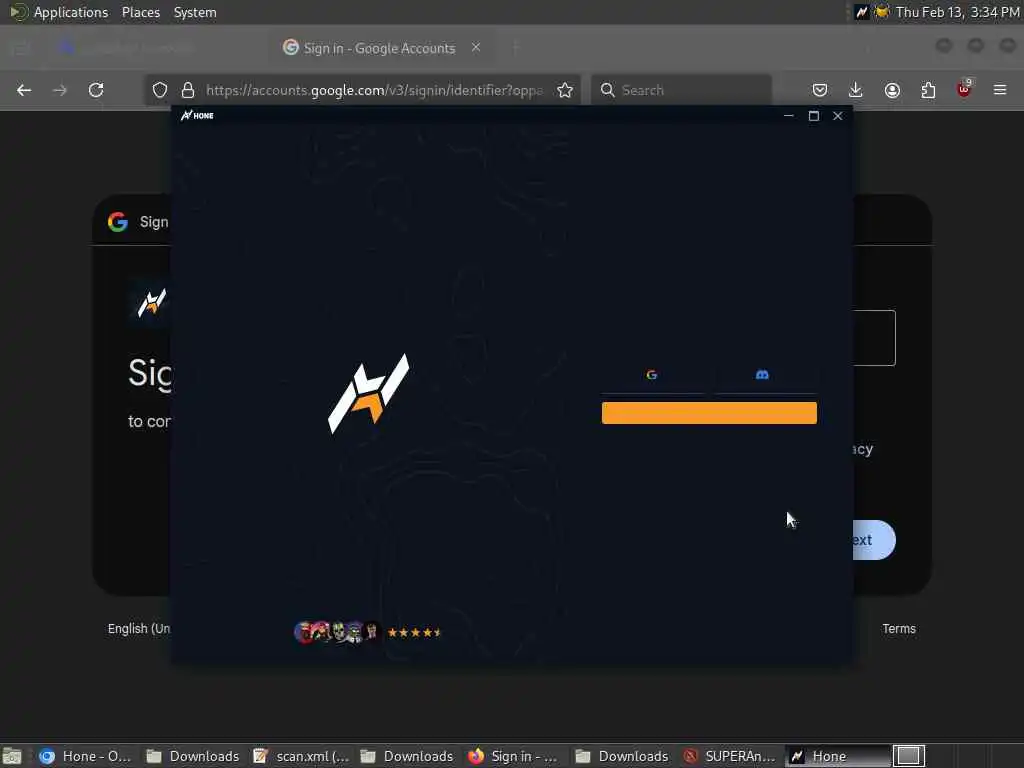Click the email field on Google page
1024x768 pixels.
coord(874,338)
